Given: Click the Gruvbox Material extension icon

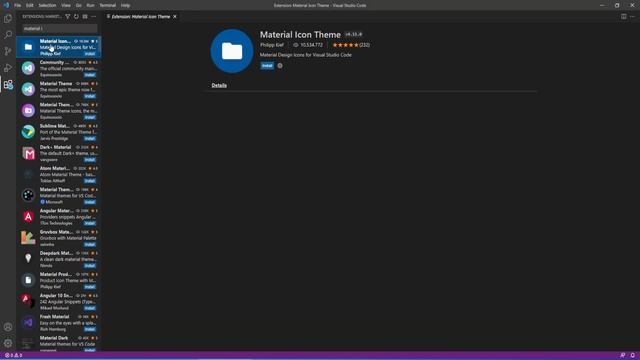Looking at the screenshot, I should click(28, 238).
